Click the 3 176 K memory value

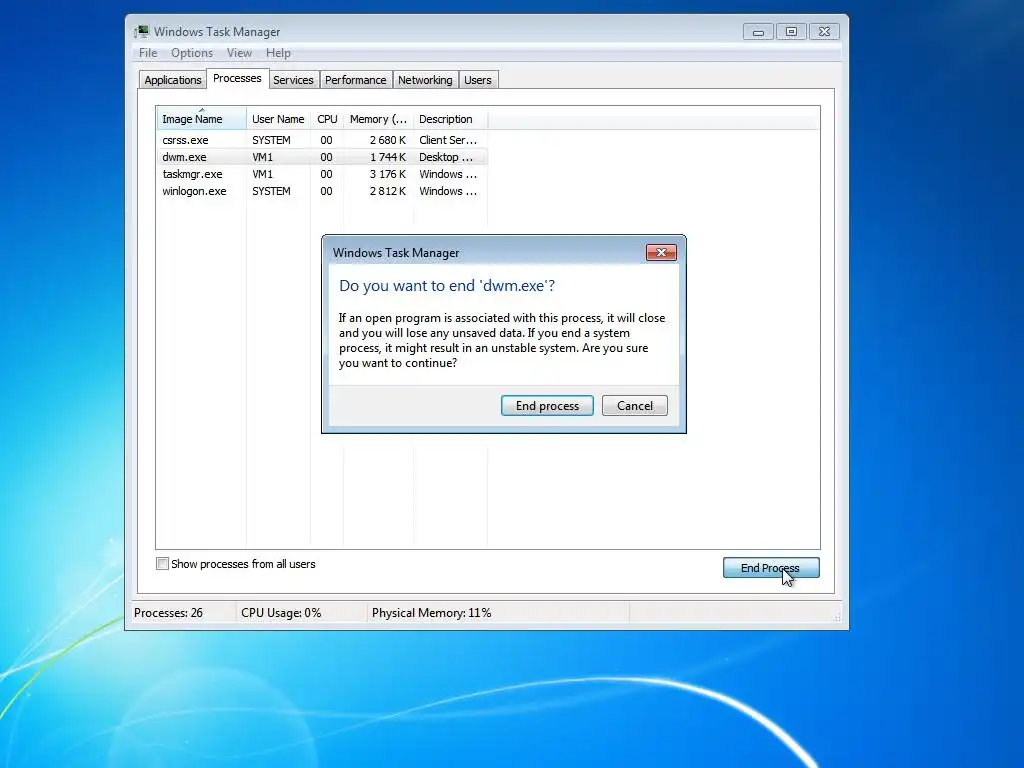pos(388,174)
